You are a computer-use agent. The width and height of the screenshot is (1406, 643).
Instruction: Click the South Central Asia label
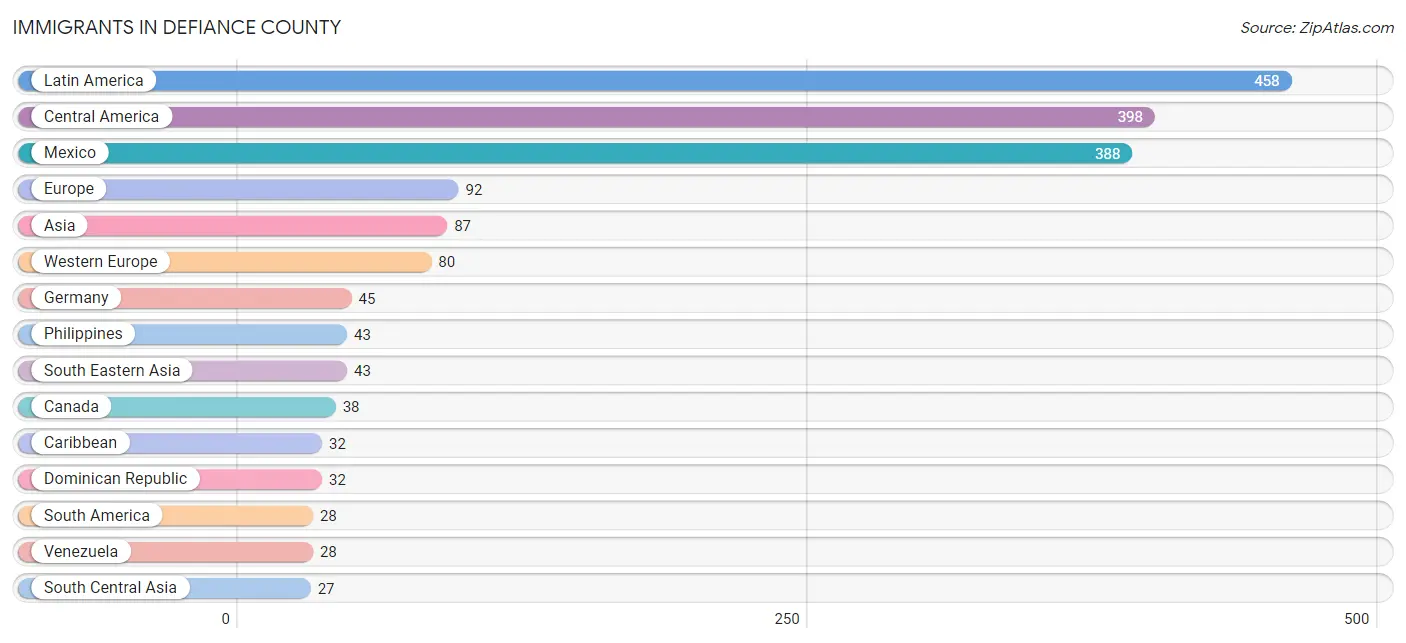pyautogui.click(x=110, y=588)
